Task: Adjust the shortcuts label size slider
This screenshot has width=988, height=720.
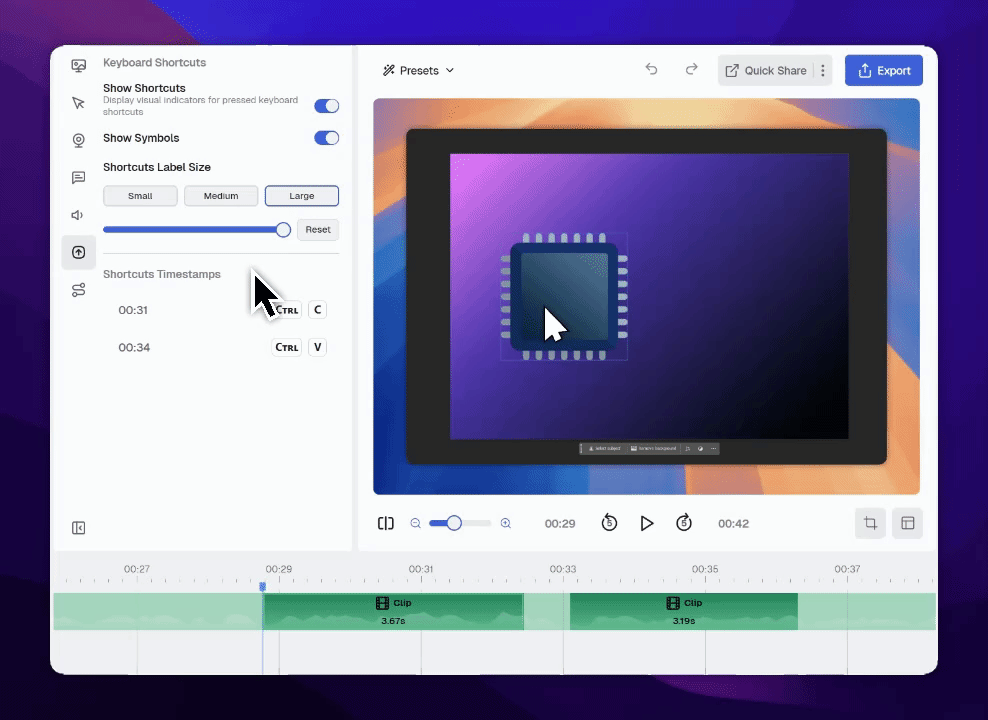Action: click(x=197, y=230)
